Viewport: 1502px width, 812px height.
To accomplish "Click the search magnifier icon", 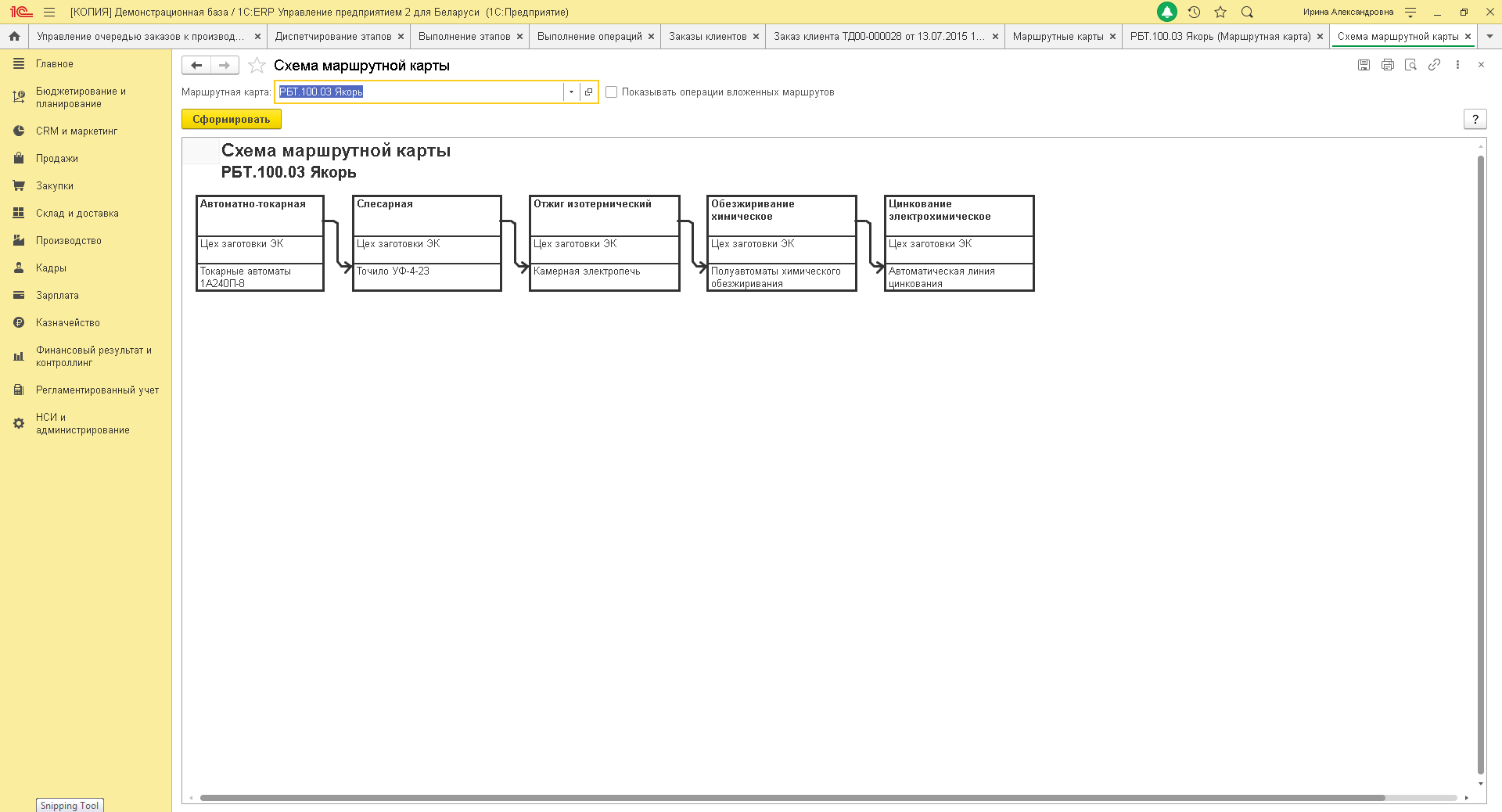I will (x=1247, y=12).
